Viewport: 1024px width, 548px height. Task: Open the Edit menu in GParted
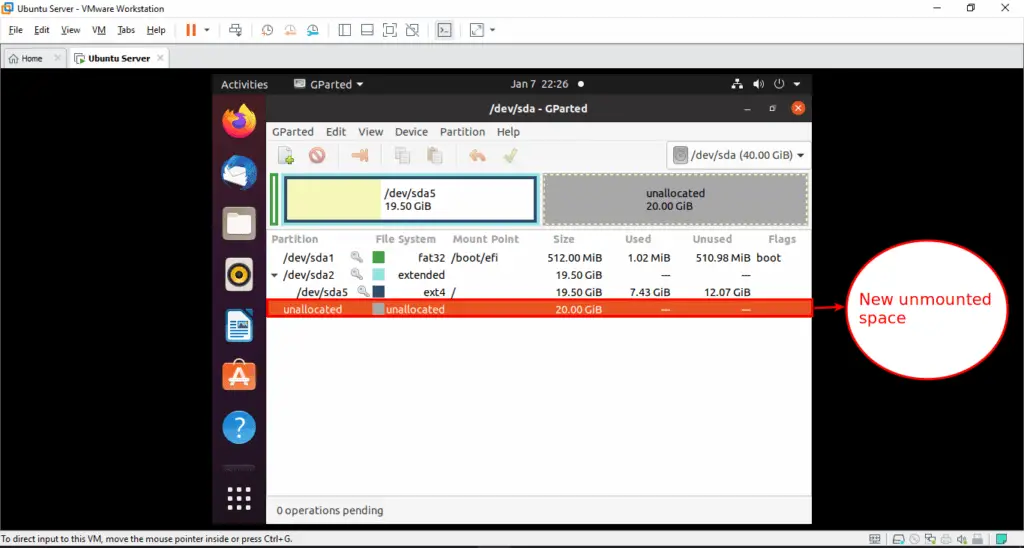(336, 132)
